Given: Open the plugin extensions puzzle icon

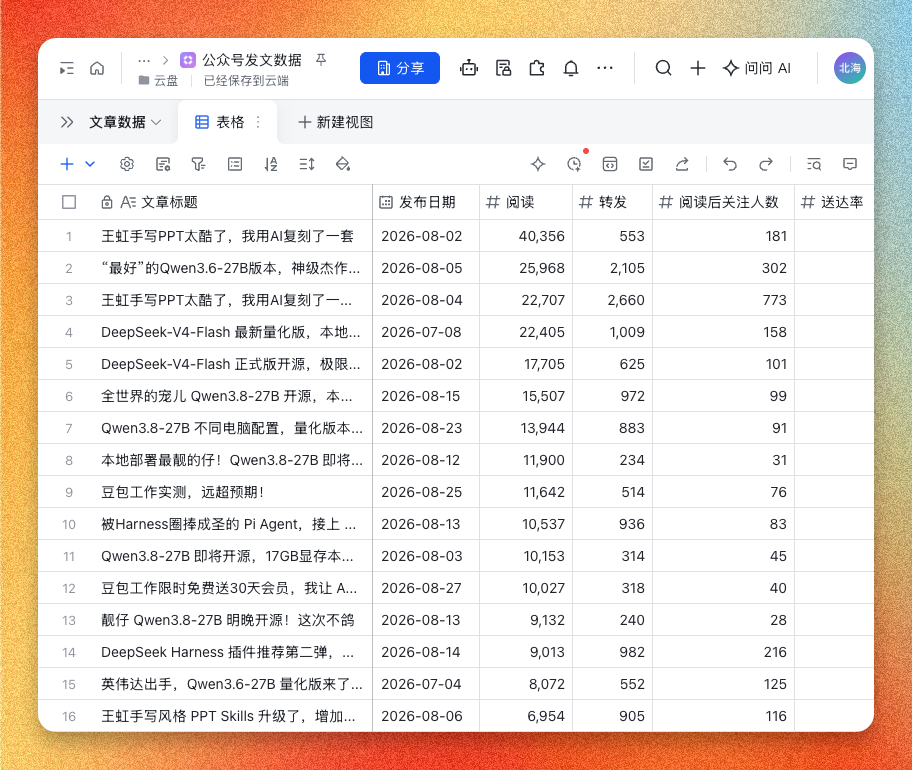Looking at the screenshot, I should coord(537,68).
